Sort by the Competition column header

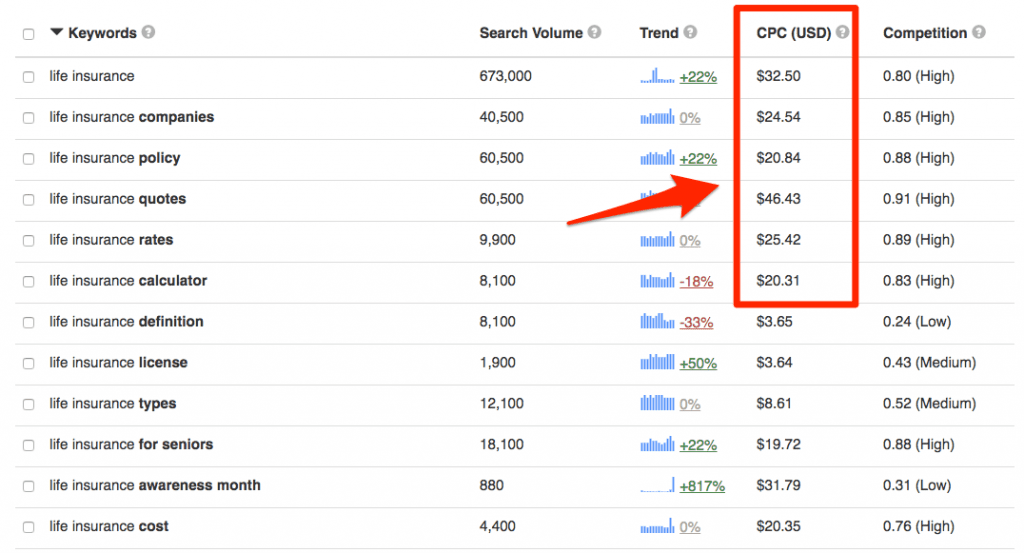[924, 33]
